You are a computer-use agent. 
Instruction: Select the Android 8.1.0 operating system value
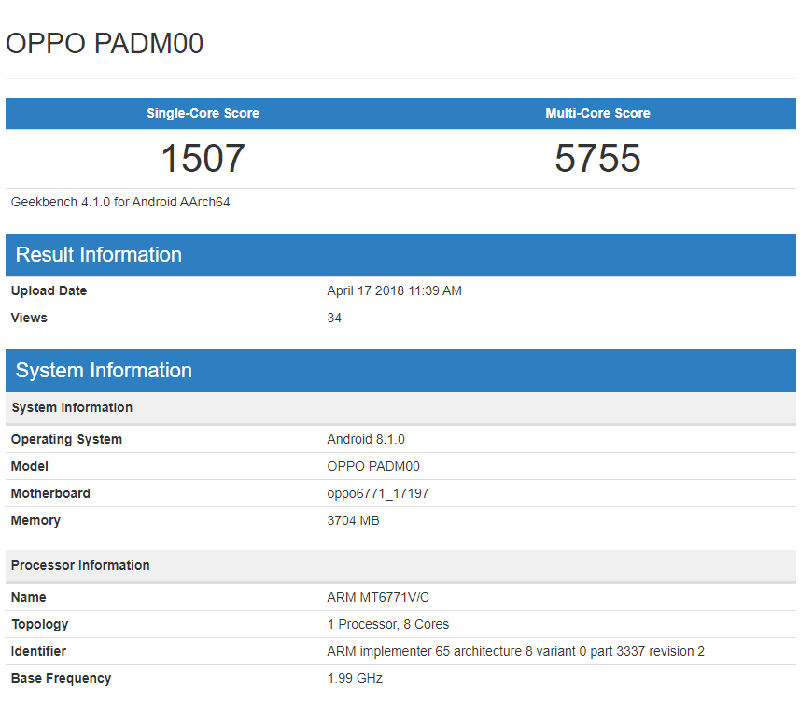pos(366,439)
